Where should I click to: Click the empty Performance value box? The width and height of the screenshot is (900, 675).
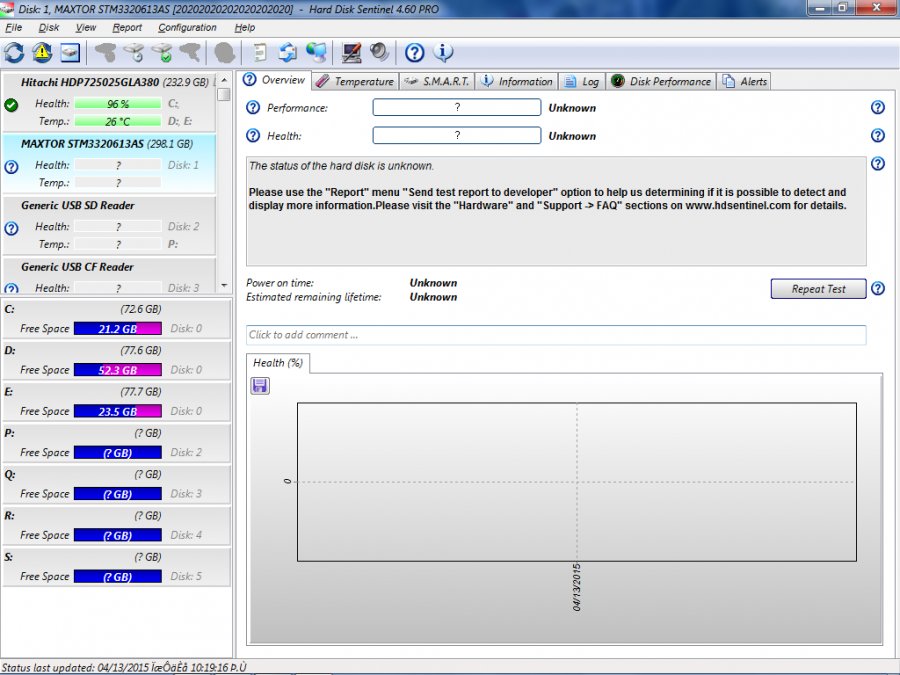457,107
